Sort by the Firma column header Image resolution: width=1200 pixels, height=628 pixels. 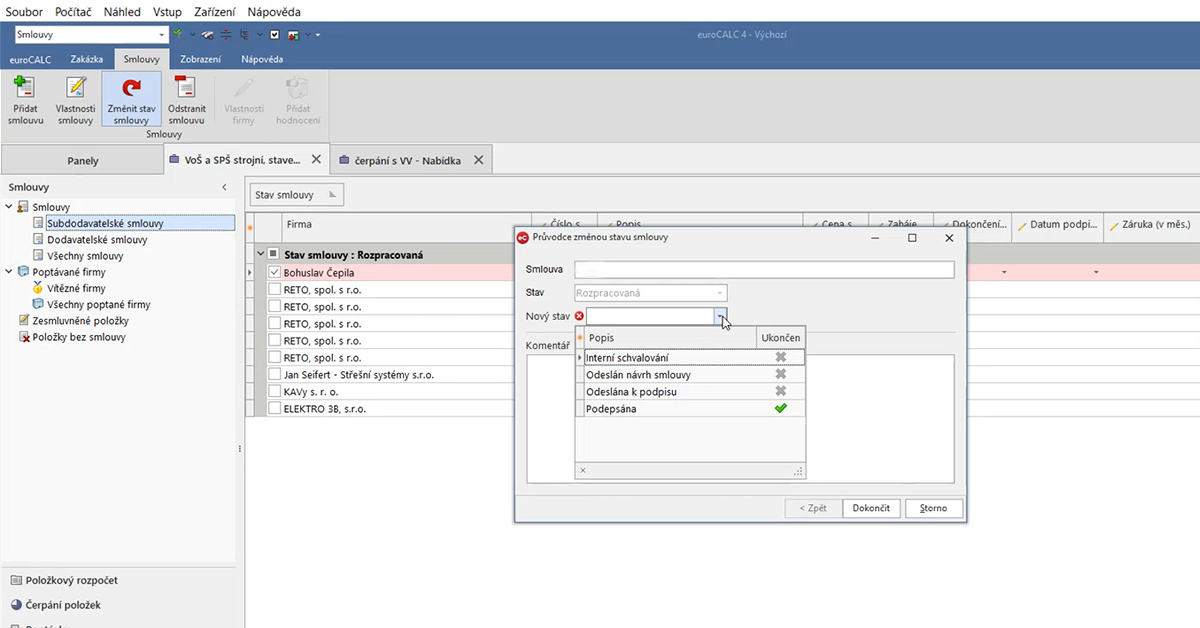pyautogui.click(x=404, y=225)
